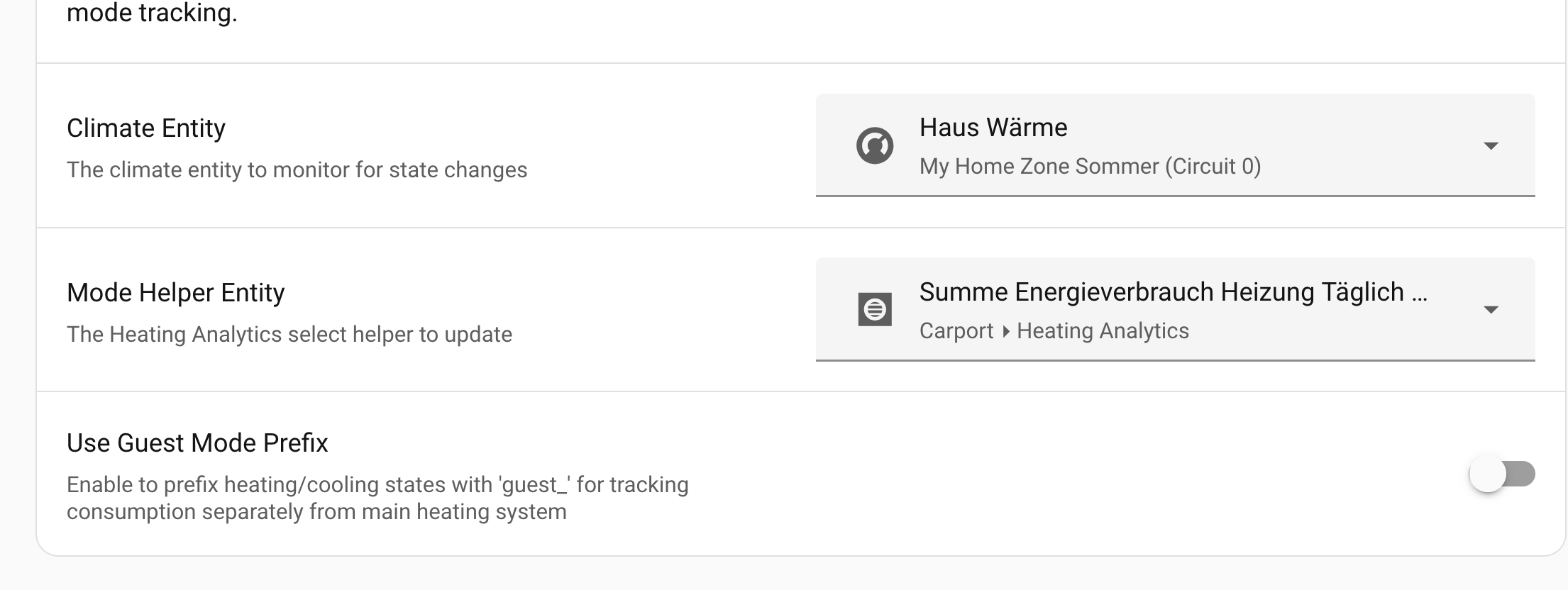
Task: Click the truncation ellipsis in helper entity name
Action: [x=1419, y=294]
